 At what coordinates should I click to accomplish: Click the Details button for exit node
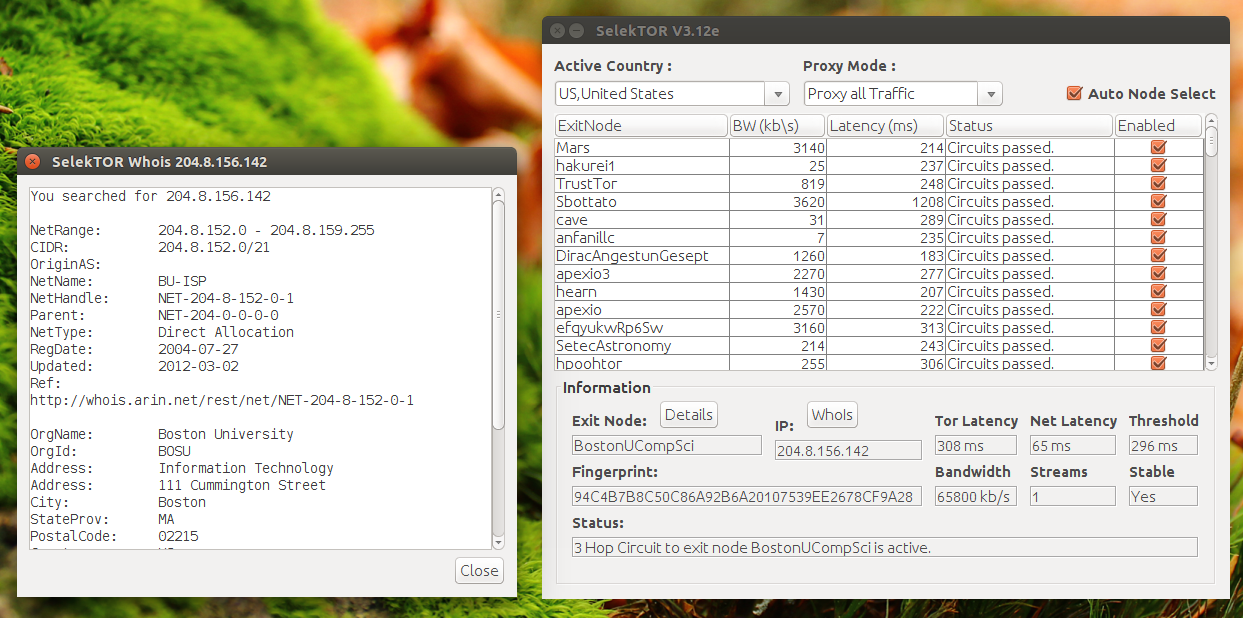coord(689,414)
